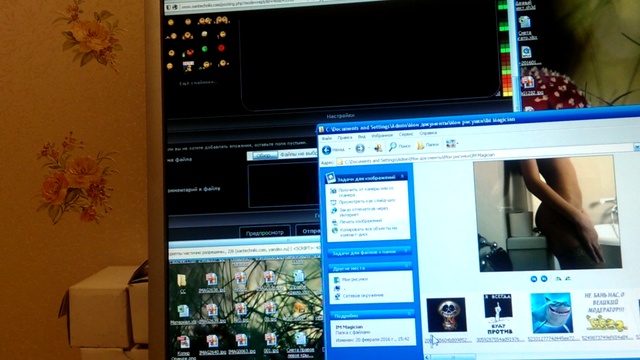This screenshot has width=640, height=360.
Task: Open the Сервис menu in Explorer
Action: tap(406, 134)
